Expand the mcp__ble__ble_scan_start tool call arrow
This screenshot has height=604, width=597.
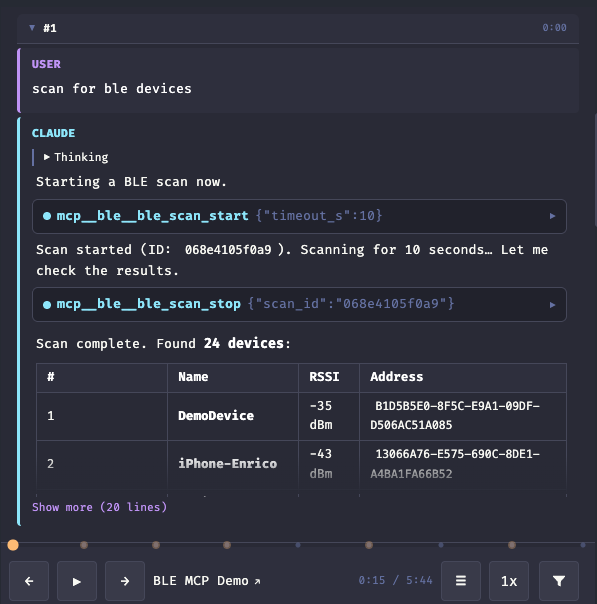pyautogui.click(x=552, y=216)
